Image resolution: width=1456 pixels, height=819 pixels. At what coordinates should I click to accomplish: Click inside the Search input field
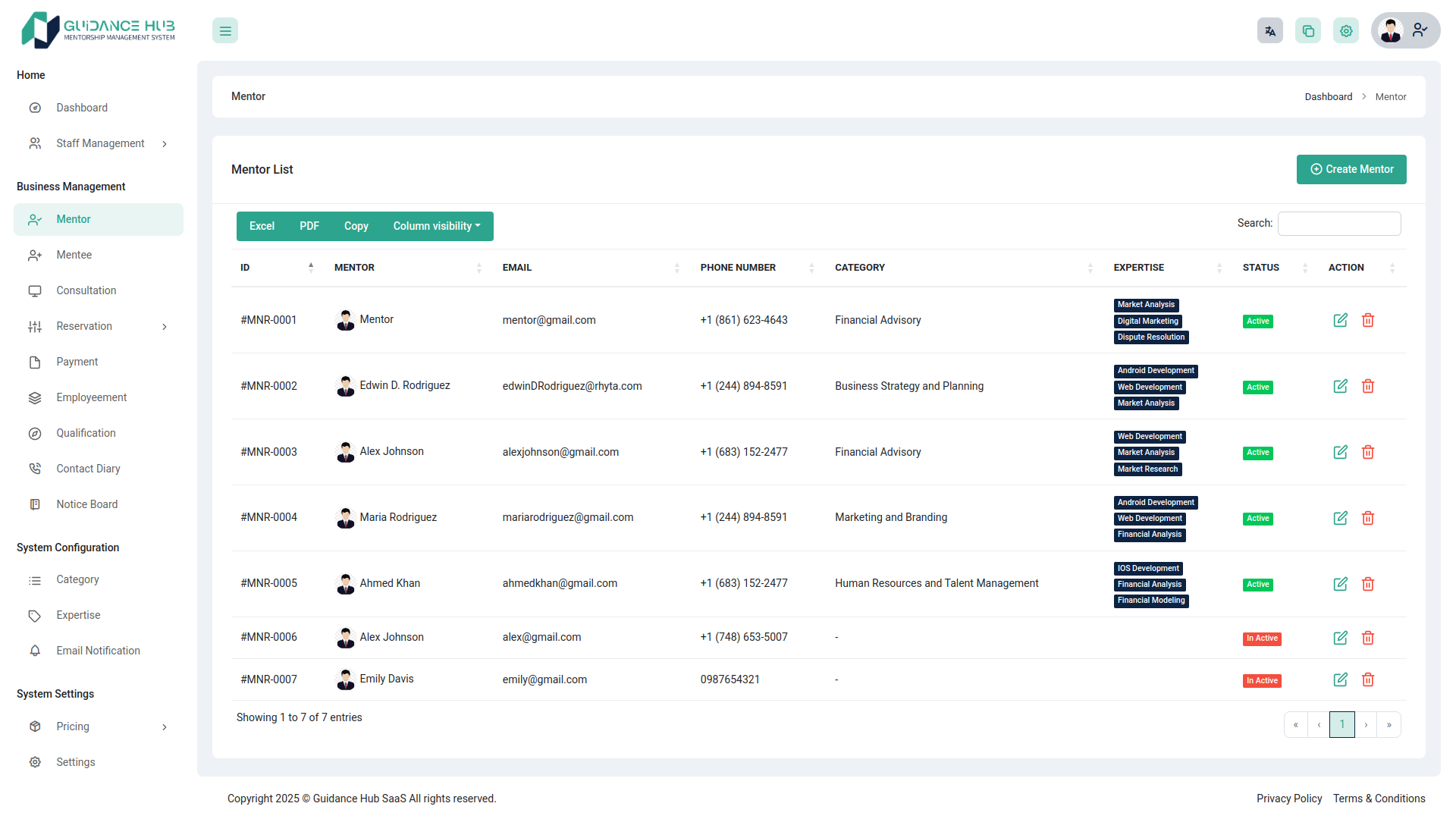tap(1339, 223)
